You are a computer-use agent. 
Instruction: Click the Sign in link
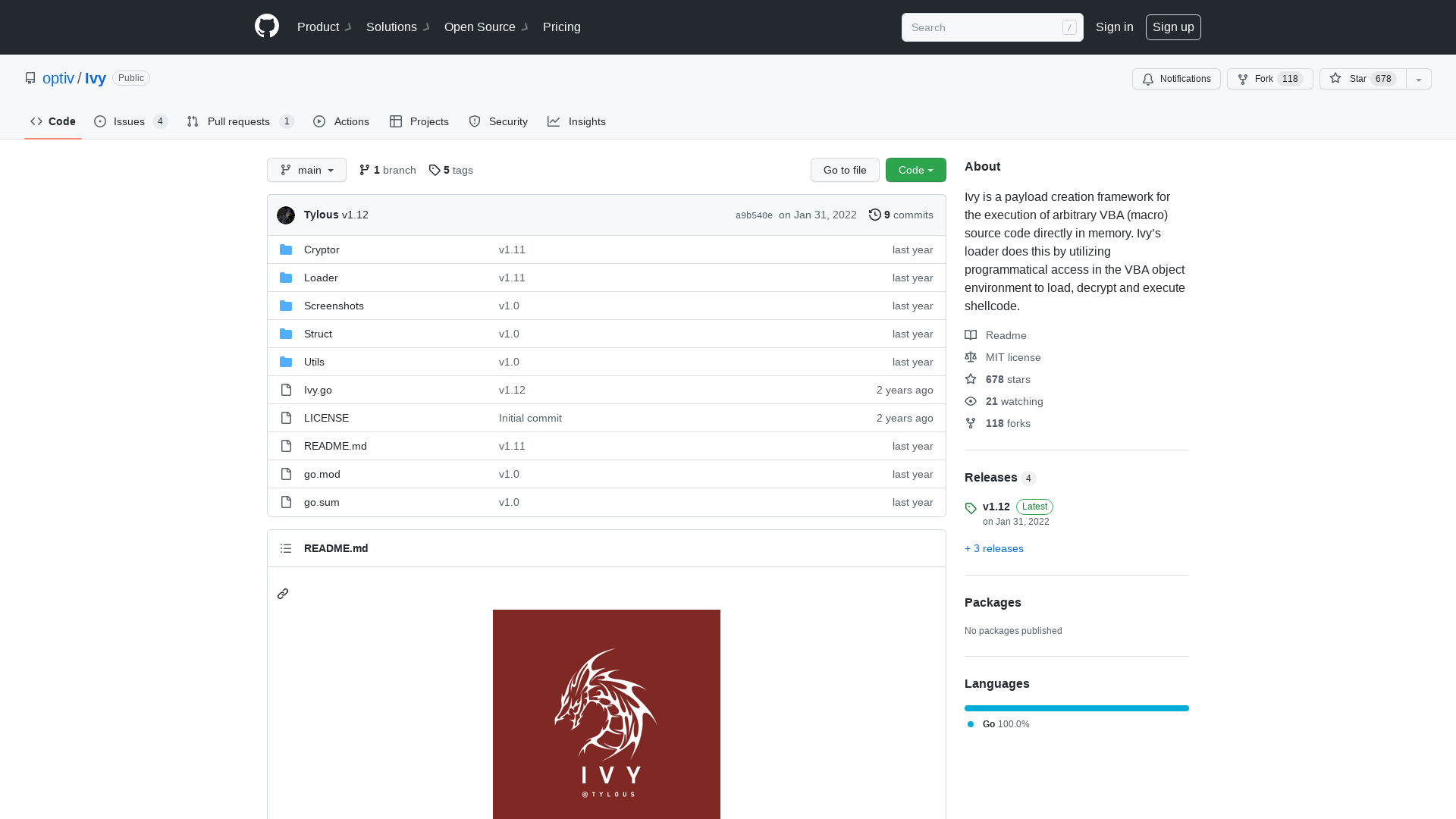point(1115,27)
